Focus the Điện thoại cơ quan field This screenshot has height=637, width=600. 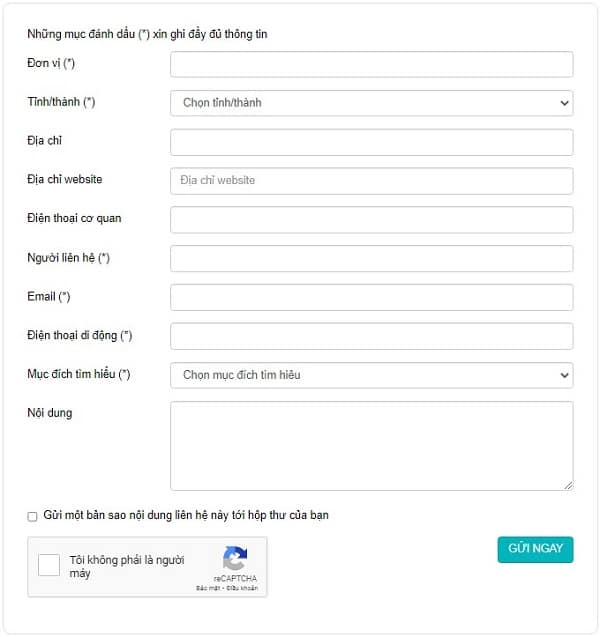372,220
